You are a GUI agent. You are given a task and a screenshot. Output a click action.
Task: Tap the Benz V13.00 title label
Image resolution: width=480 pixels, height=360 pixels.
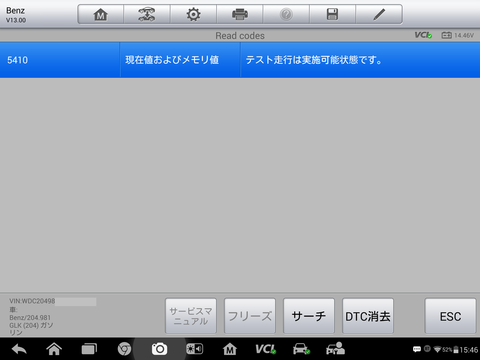pyautogui.click(x=16, y=15)
